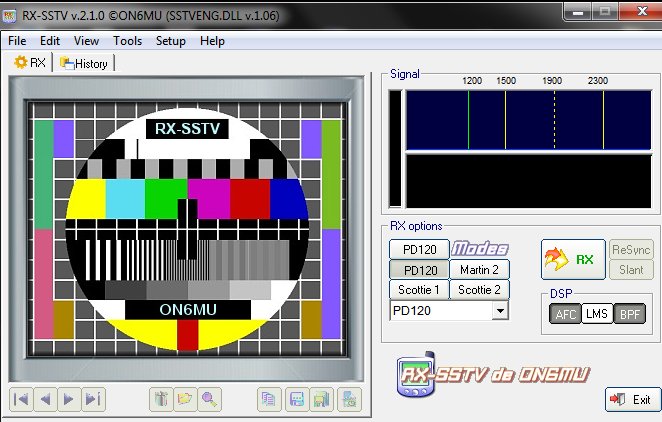
Task: Click the rightmost image-transfer toolbar icon
Action: point(350,399)
